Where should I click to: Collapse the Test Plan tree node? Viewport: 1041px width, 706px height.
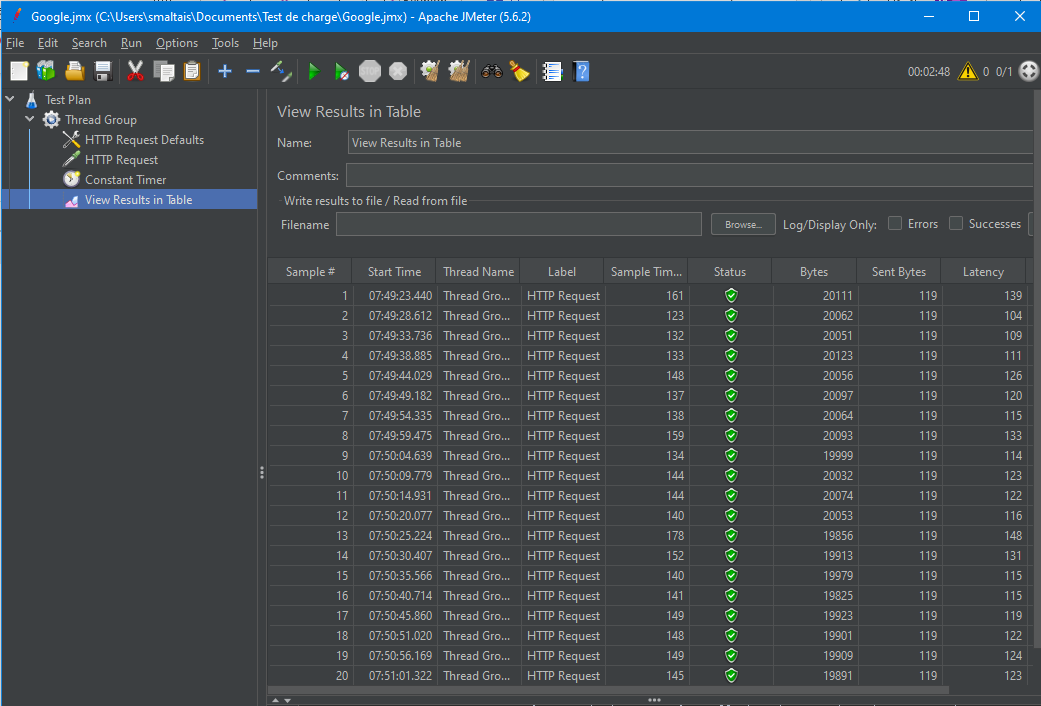(x=10, y=100)
